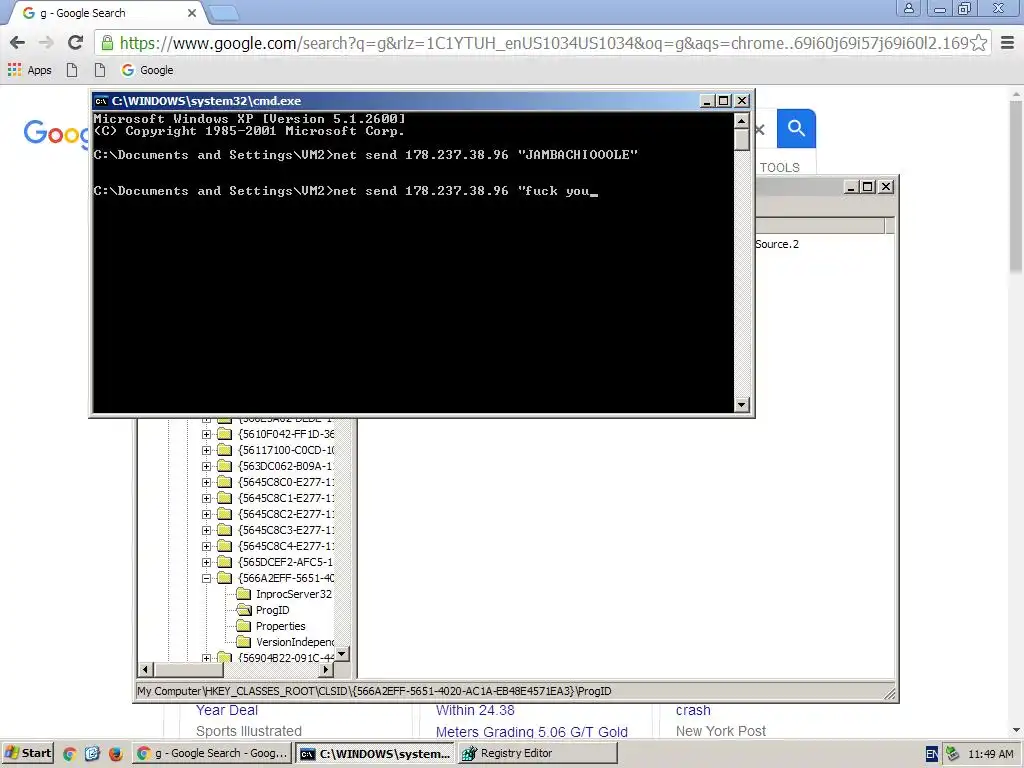
Task: Click registry tree scroll-down arrow
Action: [x=342, y=653]
